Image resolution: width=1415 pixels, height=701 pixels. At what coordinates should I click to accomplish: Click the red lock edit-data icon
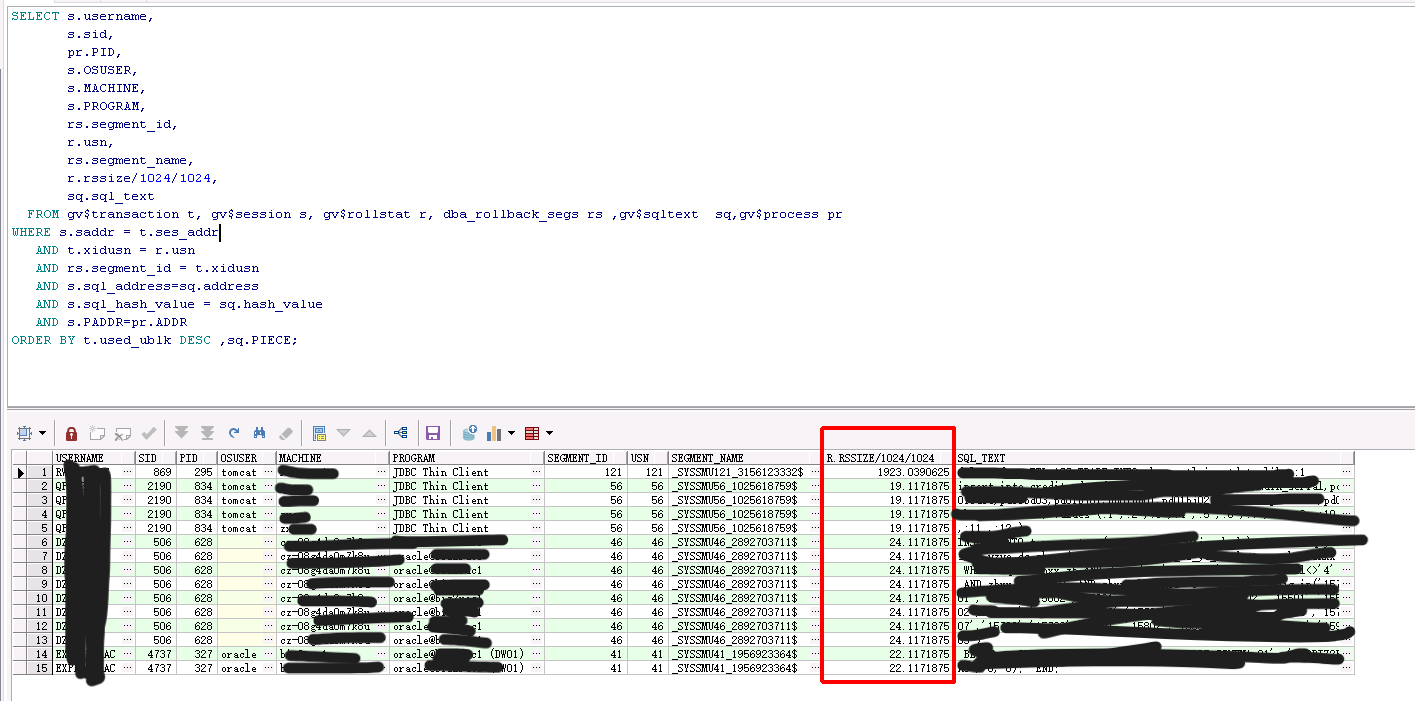click(x=72, y=433)
